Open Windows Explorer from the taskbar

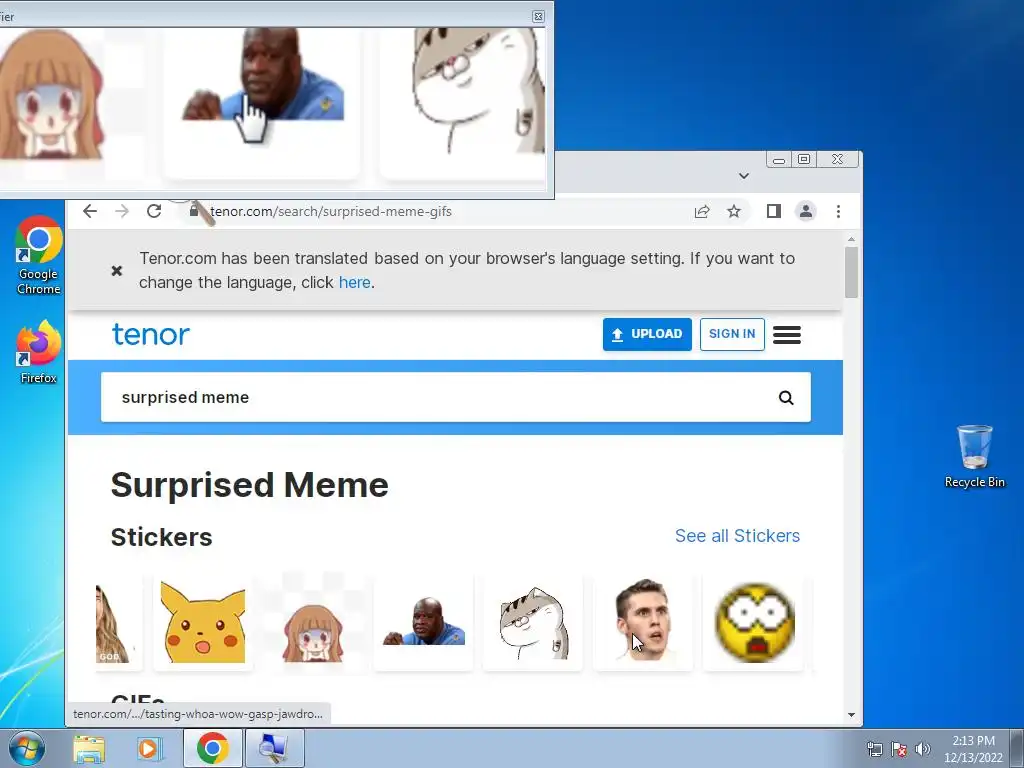click(89, 748)
